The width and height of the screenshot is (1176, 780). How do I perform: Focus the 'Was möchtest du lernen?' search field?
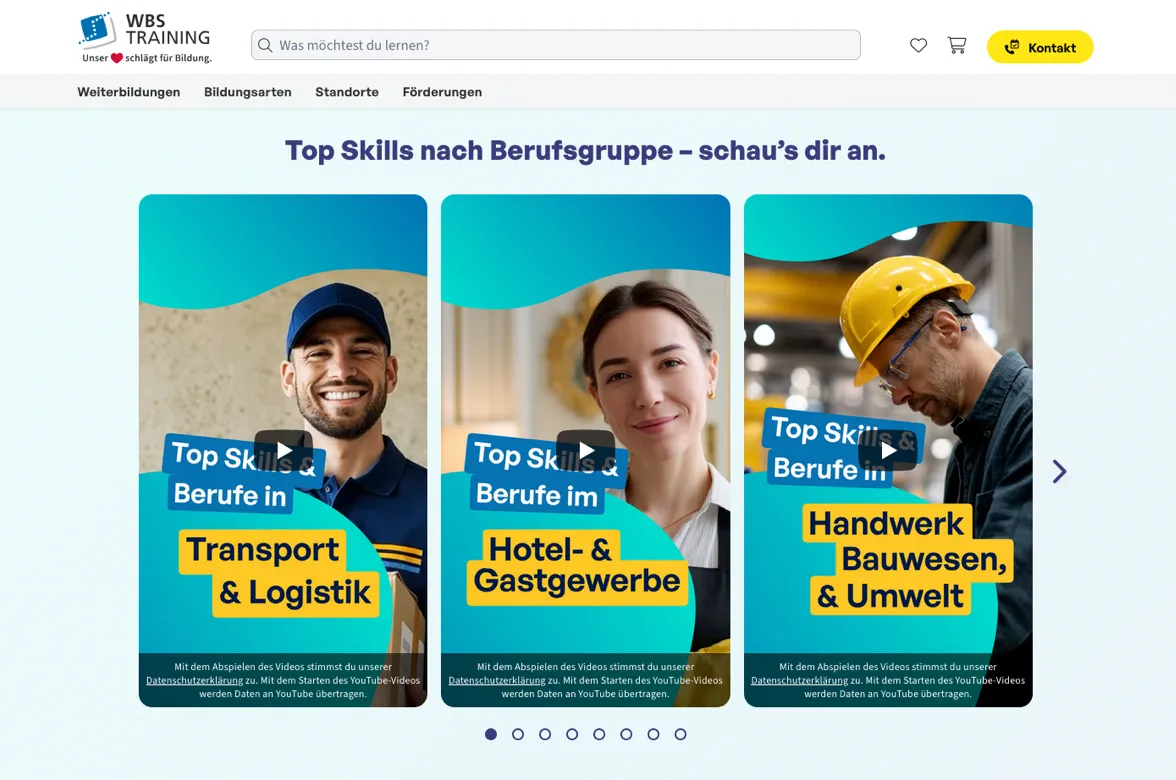click(x=556, y=45)
